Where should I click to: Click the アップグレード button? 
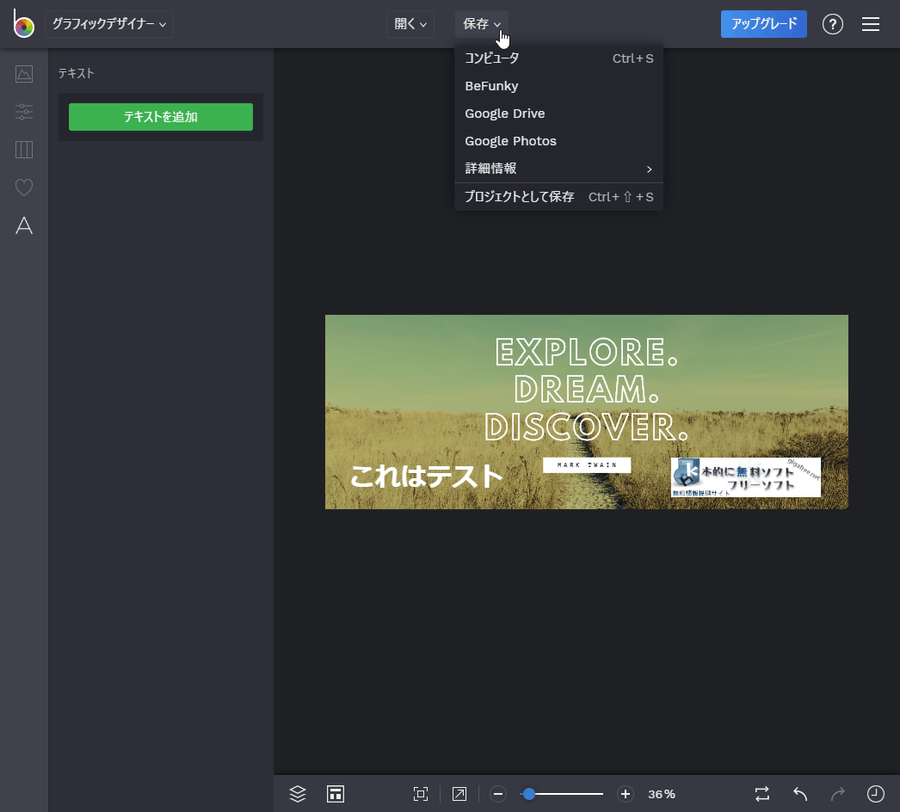[763, 24]
